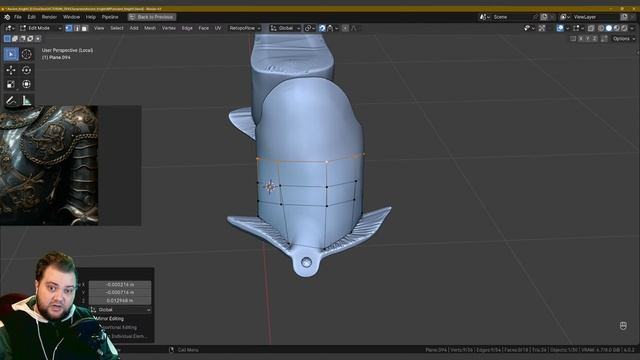This screenshot has height=360, width=640.
Task: Activate the Measure tool
Action: tap(27, 100)
